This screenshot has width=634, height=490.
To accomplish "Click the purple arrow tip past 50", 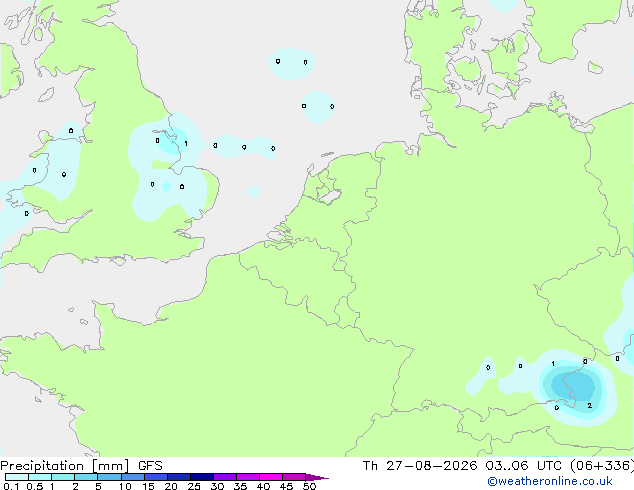I will tap(317, 477).
